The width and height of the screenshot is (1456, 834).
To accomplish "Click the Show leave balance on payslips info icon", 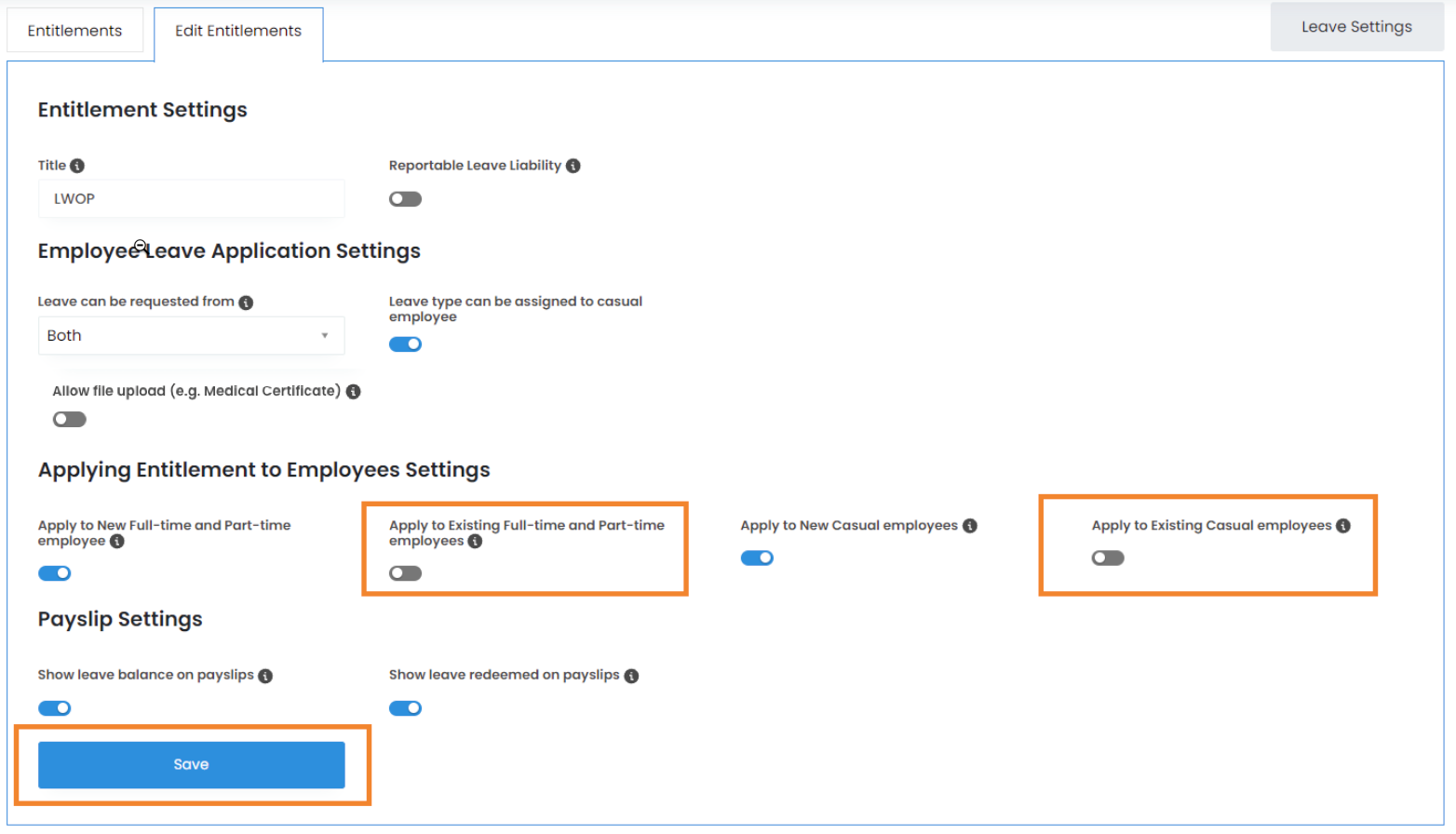I will 265,676.
